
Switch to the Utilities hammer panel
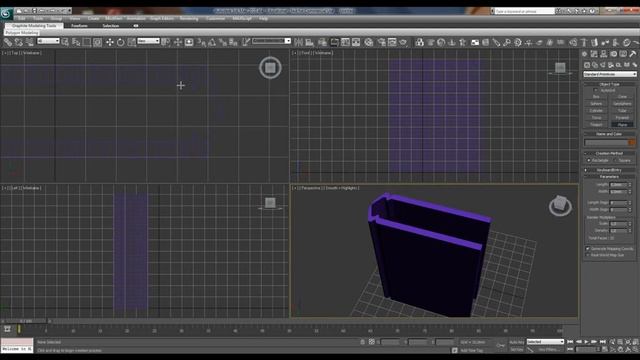(x=633, y=53)
